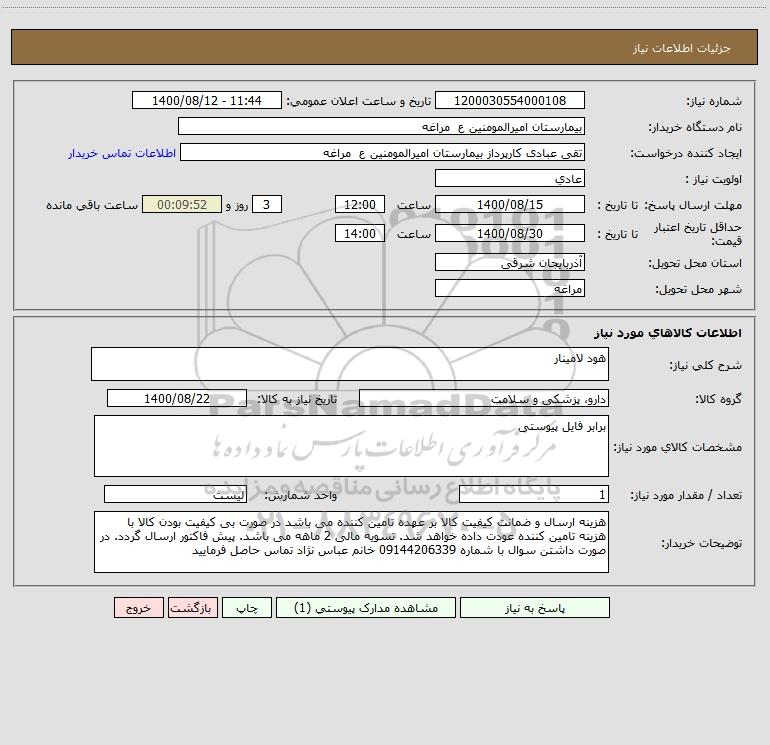Image resolution: width=770 pixels, height=745 pixels.
Task: Click the label 'نام دستگاه خریدار:'
Action: (x=695, y=127)
